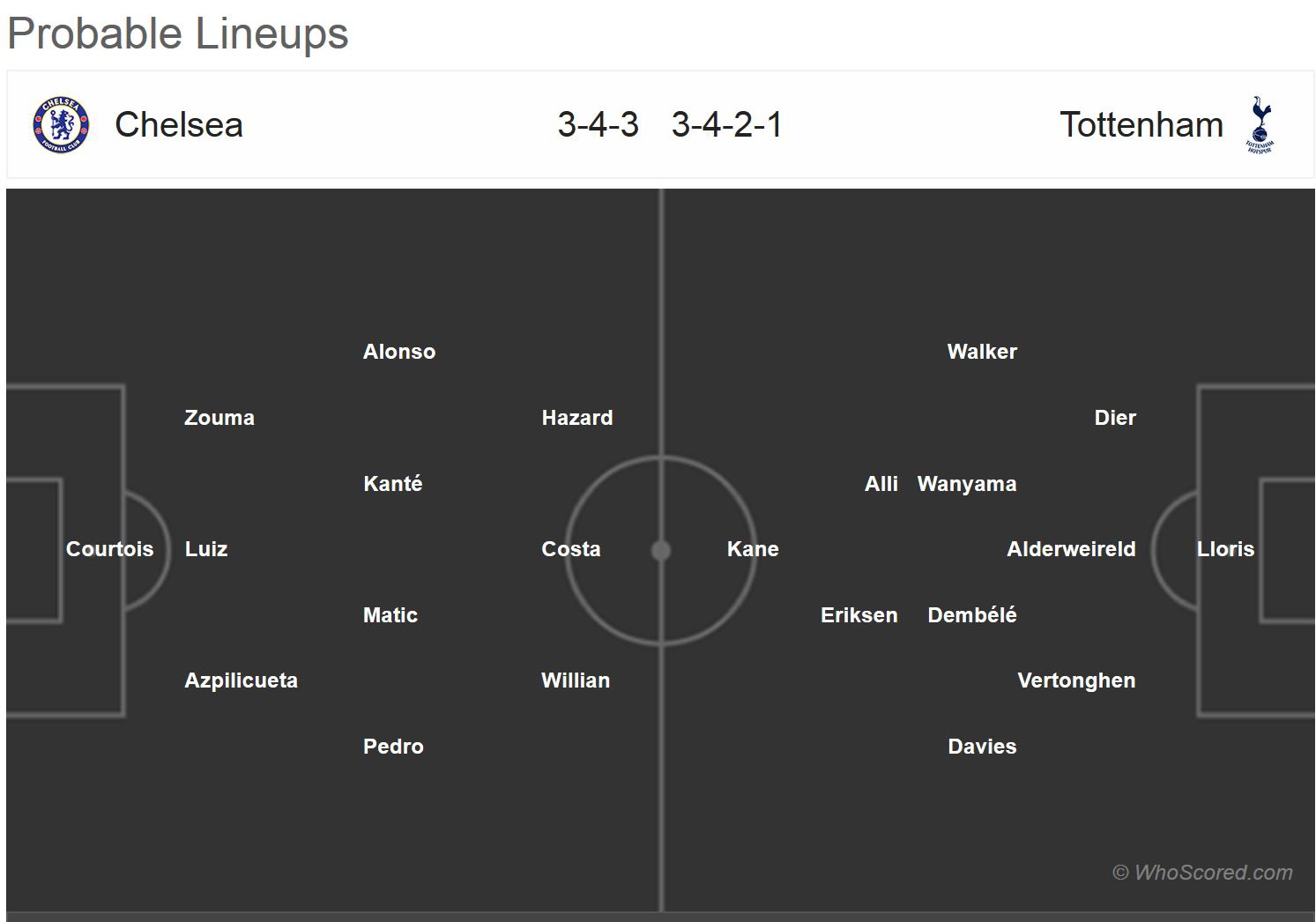This screenshot has width=1316, height=922.
Task: Click the Chelsea 3-4-3 formation text
Action: [598, 124]
